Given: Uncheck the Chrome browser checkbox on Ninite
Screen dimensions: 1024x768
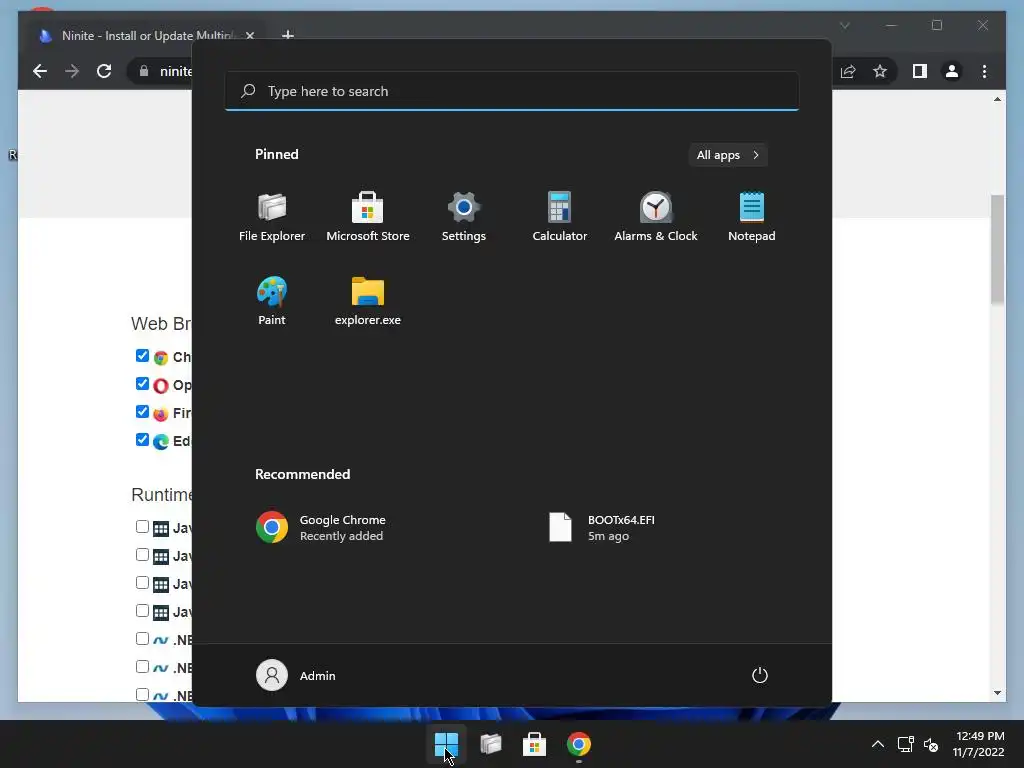Looking at the screenshot, I should point(142,355).
